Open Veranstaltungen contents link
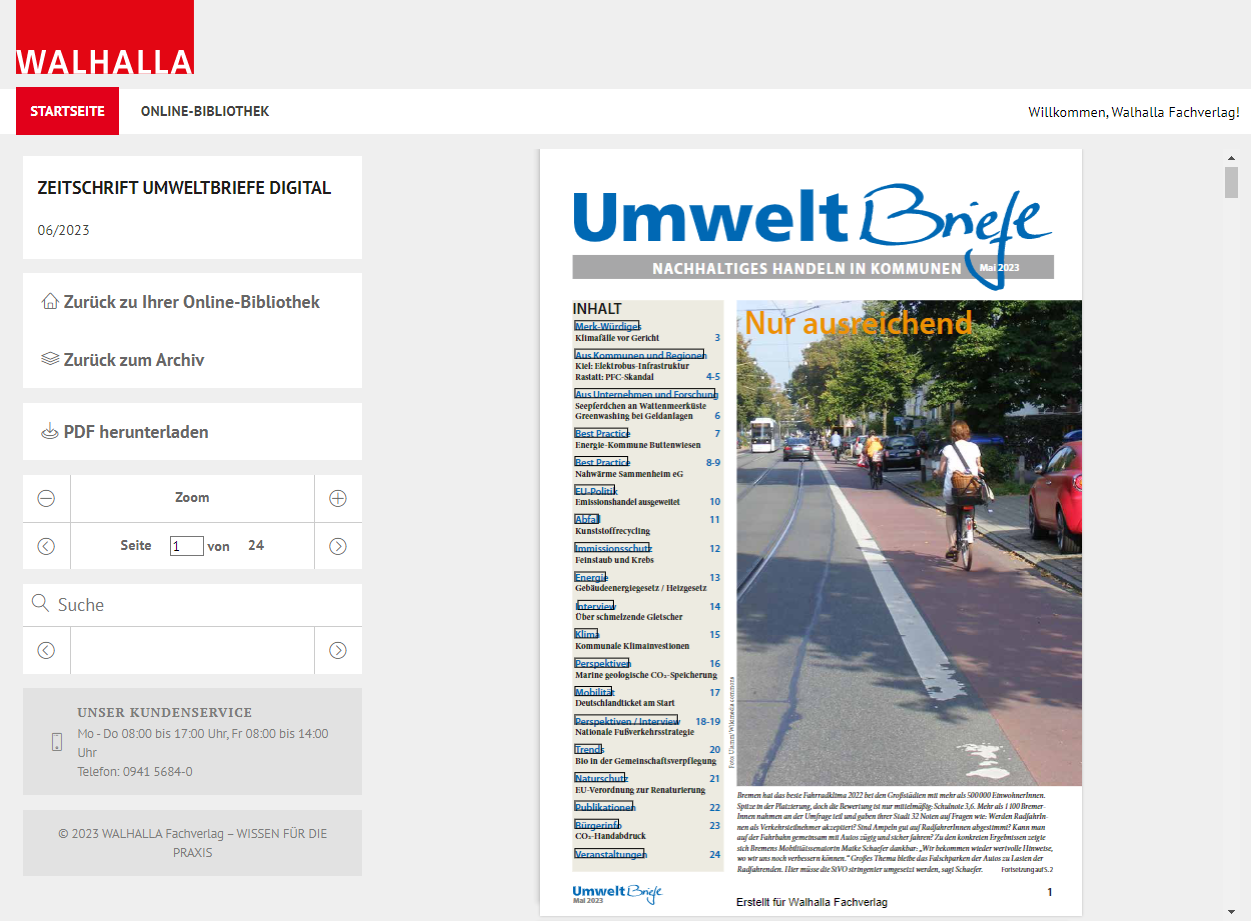Viewport: 1251px width, 921px height. click(x=610, y=854)
